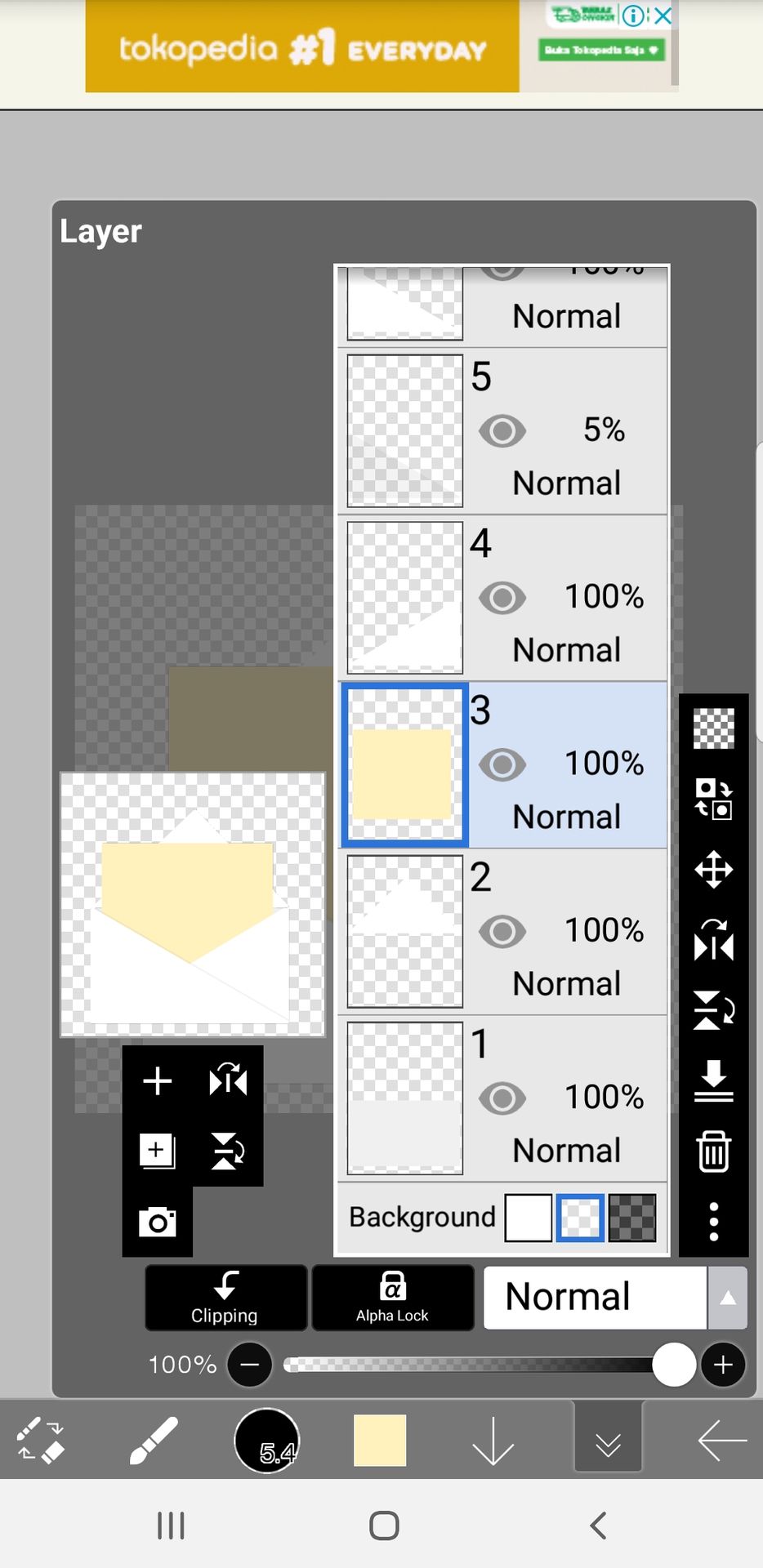
Task: Tap the merge down arrow icon
Action: pyautogui.click(x=713, y=1080)
